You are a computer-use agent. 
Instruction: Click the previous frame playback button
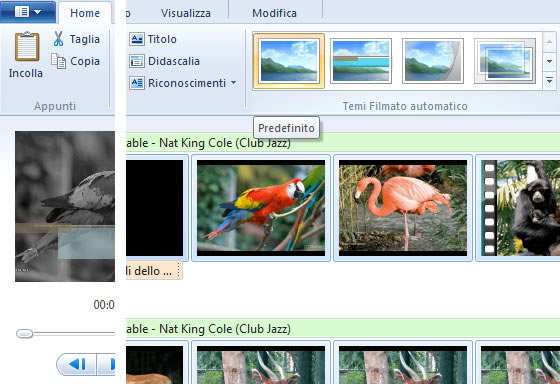(76, 364)
